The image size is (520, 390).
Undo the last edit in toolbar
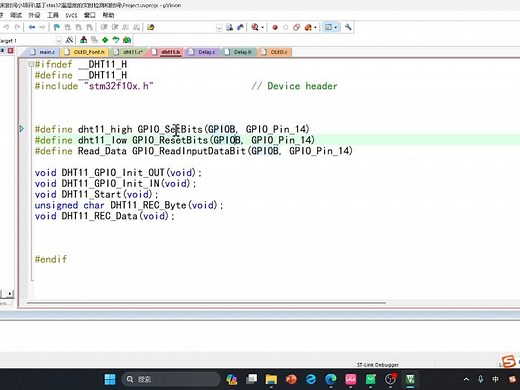[6, 27]
